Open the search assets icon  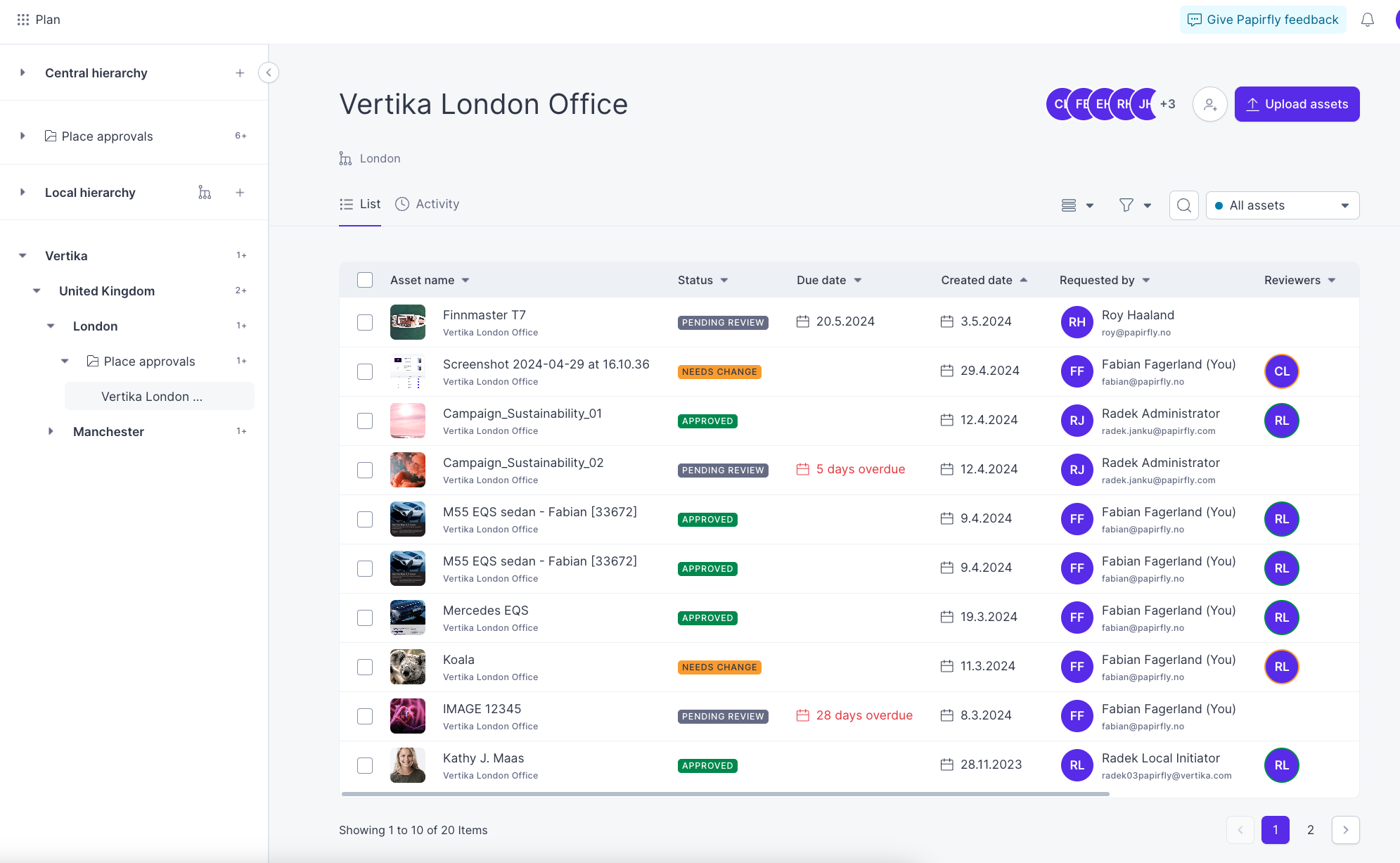point(1184,205)
